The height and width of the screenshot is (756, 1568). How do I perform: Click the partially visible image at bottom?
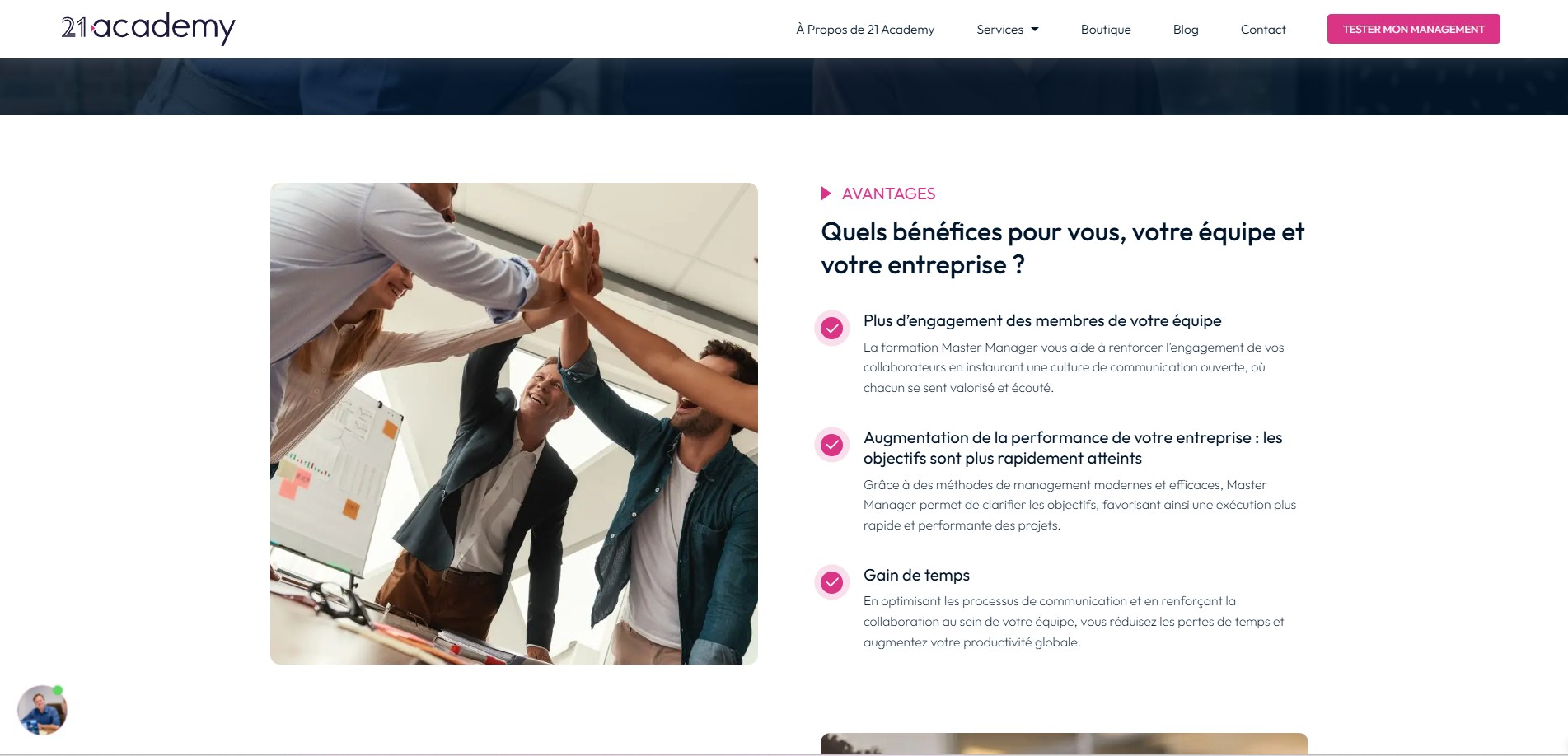pos(1065,744)
